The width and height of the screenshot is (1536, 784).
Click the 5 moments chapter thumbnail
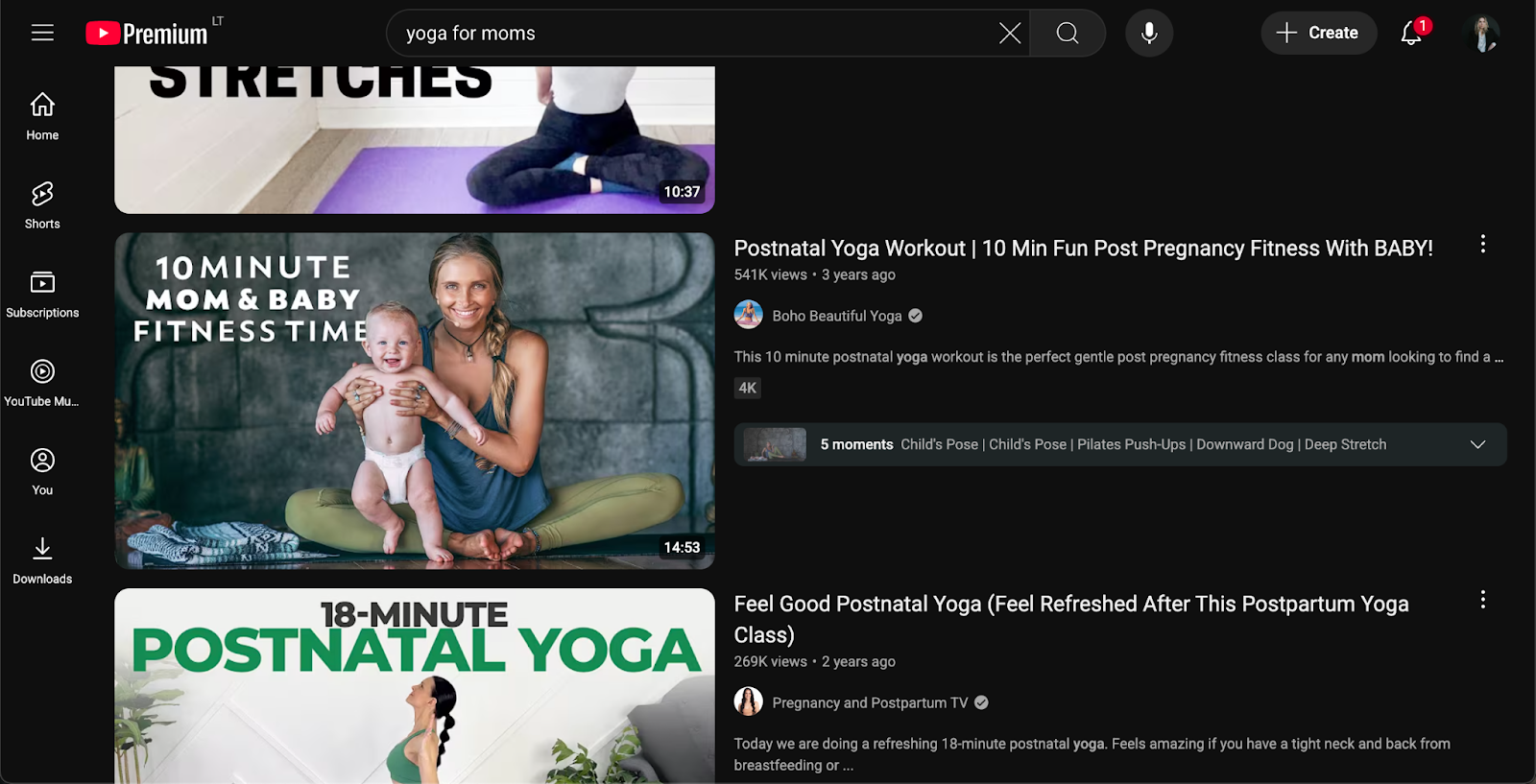(x=775, y=445)
